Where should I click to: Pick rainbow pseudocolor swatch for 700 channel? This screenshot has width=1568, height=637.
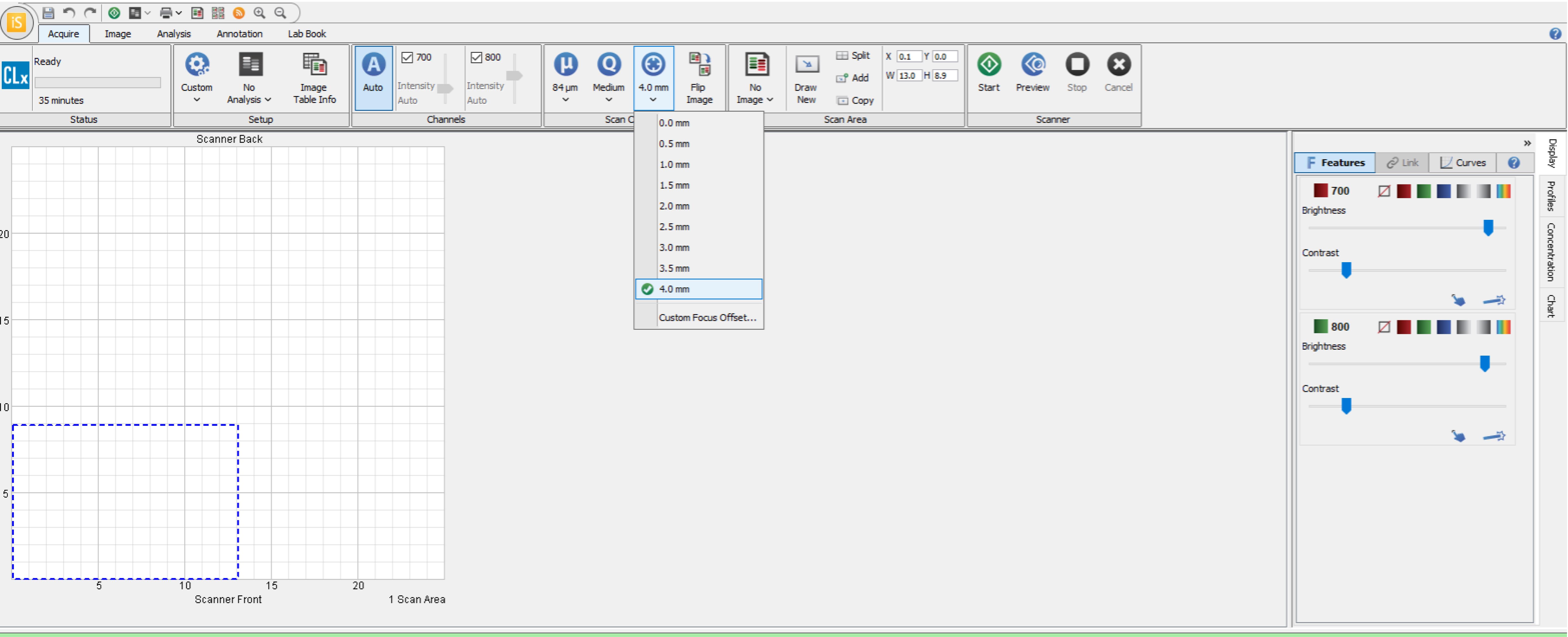[x=1503, y=191]
